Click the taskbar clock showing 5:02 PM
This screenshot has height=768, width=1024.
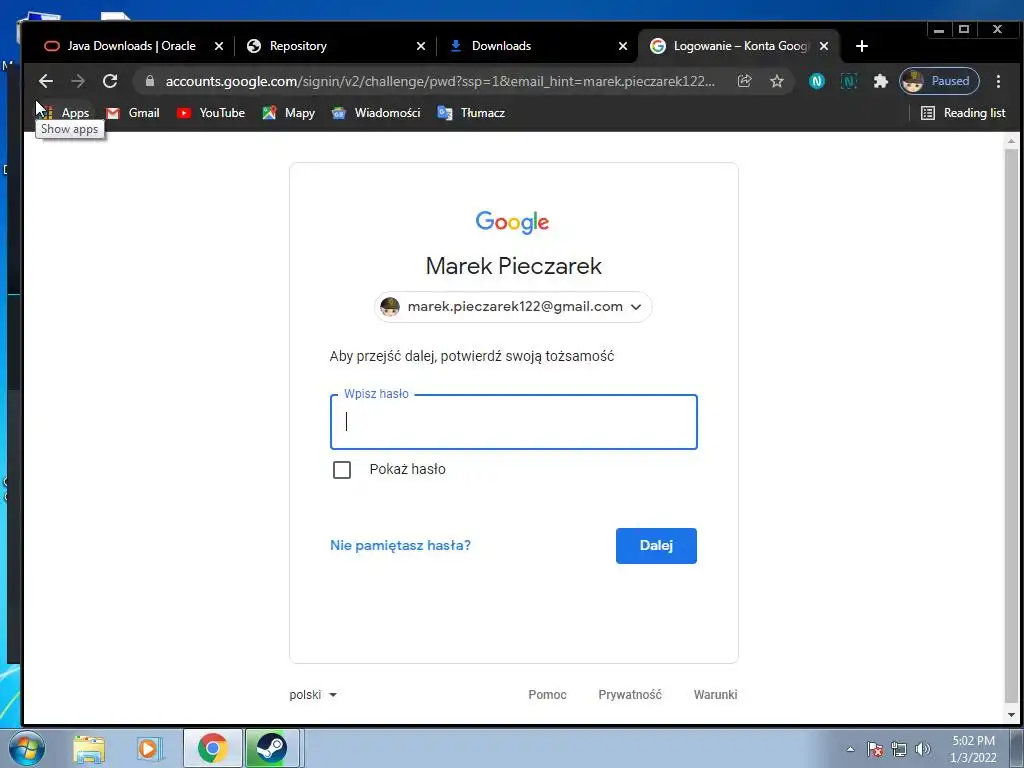(x=973, y=749)
